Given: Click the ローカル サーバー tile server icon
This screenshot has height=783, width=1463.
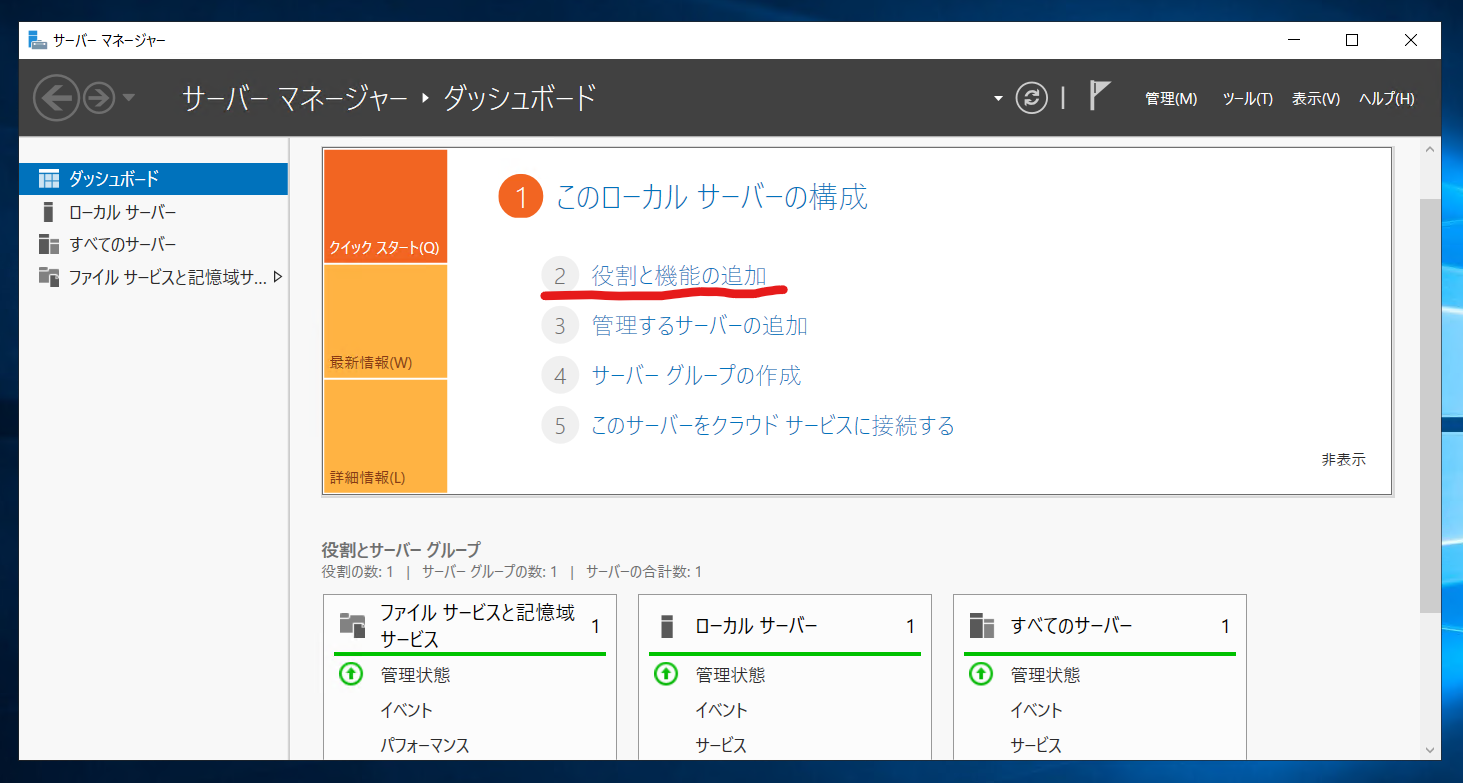Looking at the screenshot, I should click(667, 626).
